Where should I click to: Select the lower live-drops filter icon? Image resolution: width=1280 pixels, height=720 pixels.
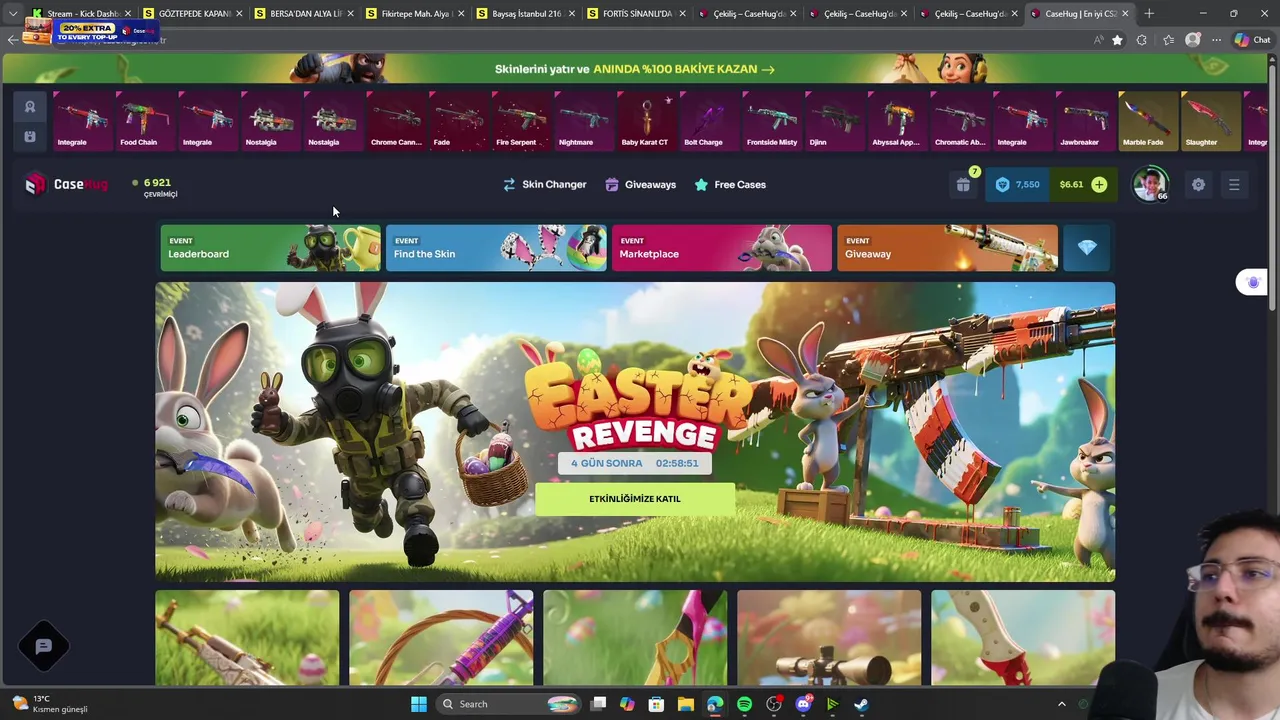click(x=30, y=136)
